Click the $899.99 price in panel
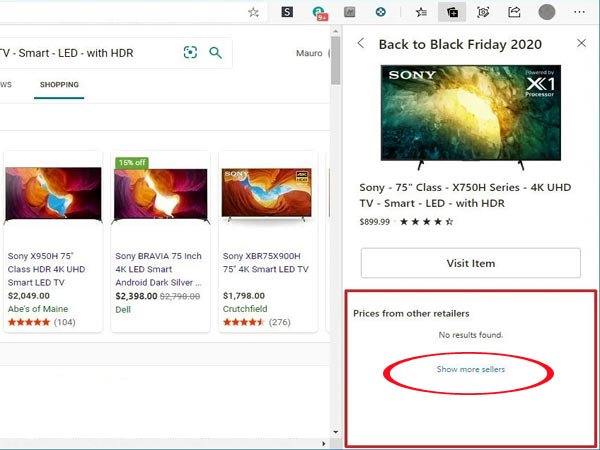This screenshot has height=450, width=600. [x=375, y=222]
